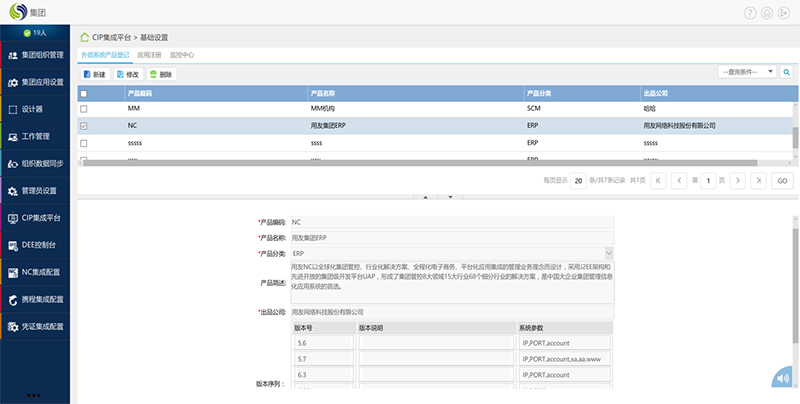Check the sssss row checkbox

84,143
